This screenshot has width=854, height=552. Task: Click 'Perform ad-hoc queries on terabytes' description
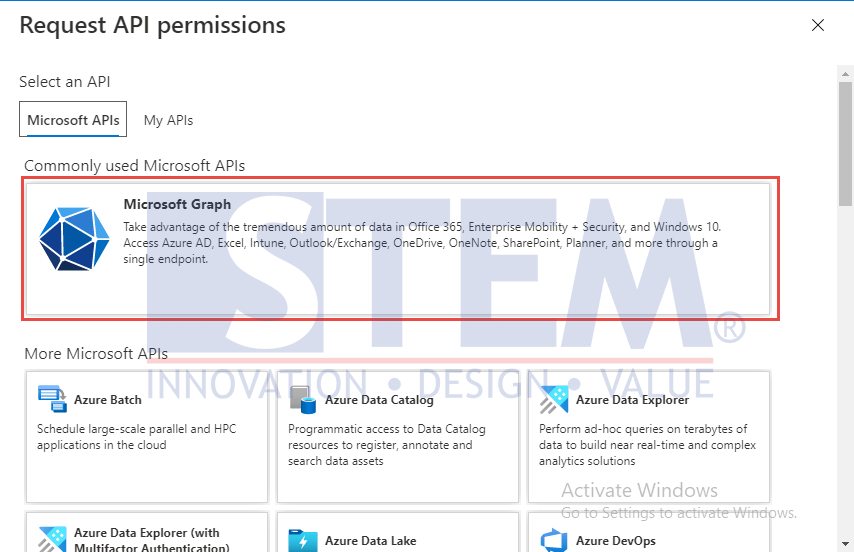click(648, 445)
